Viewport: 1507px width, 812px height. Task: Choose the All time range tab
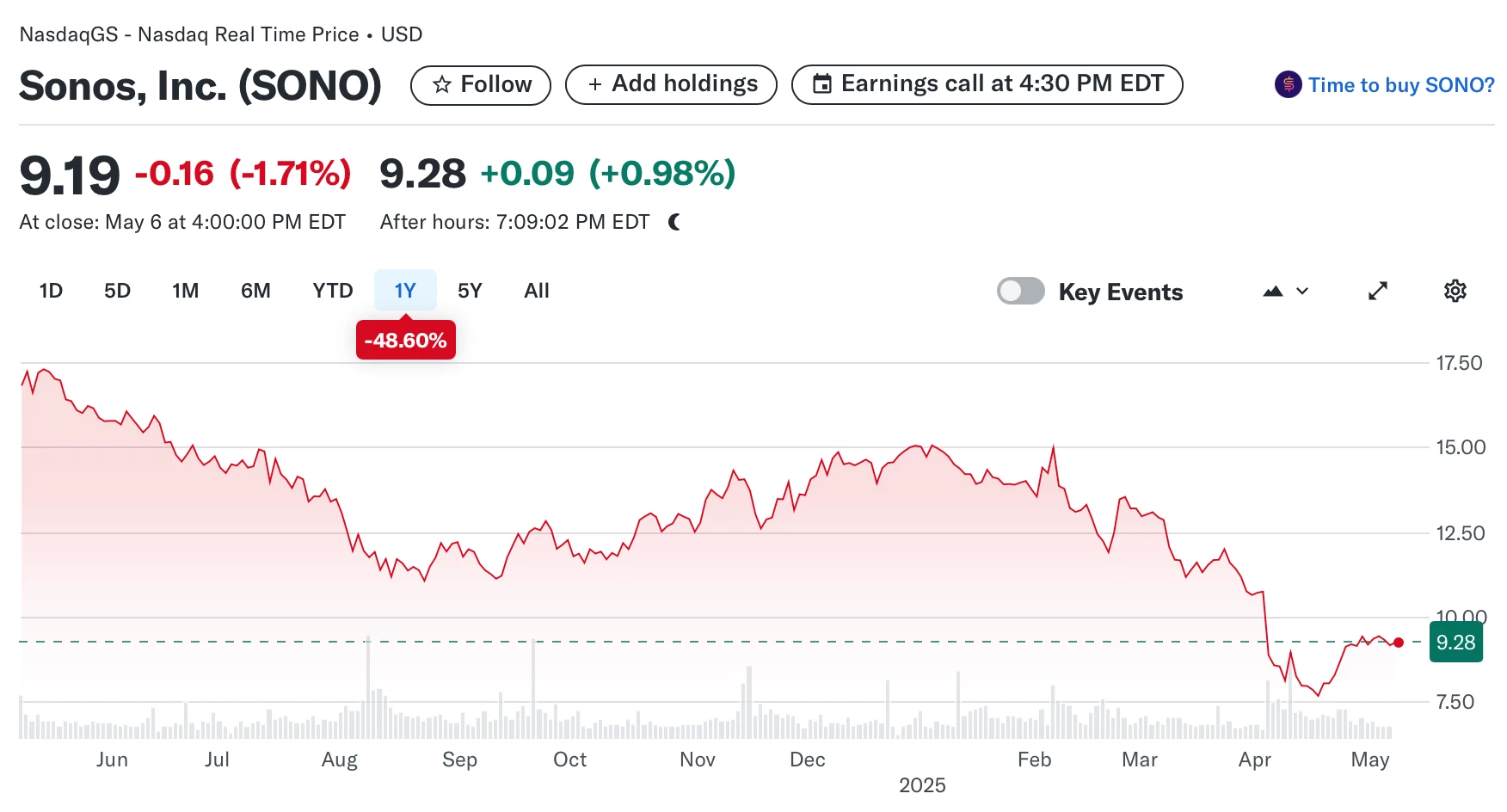(x=537, y=291)
